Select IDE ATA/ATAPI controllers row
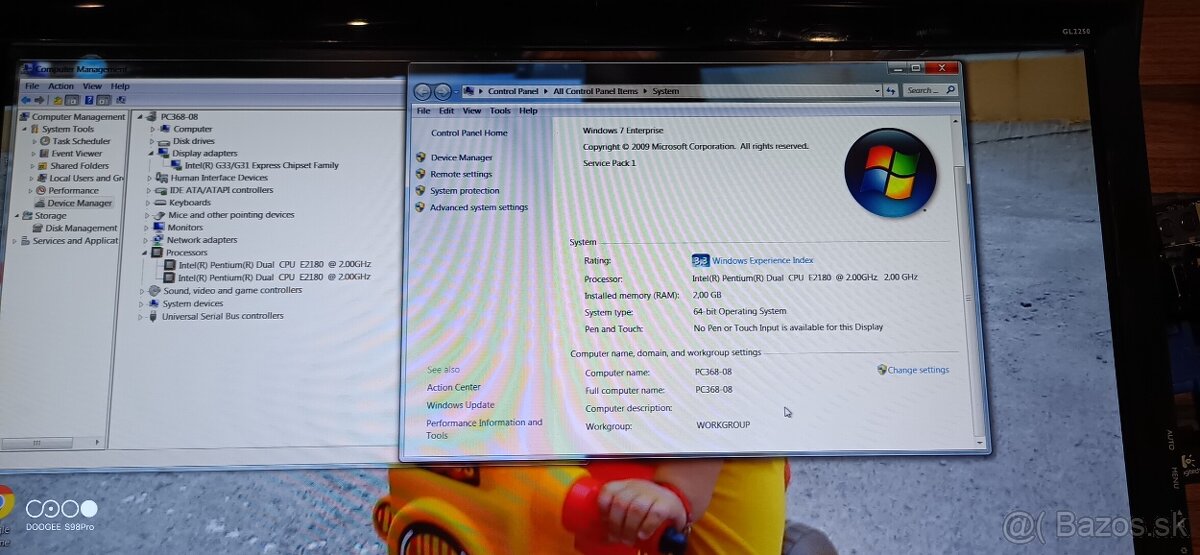The height and width of the screenshot is (555, 1200). pyautogui.click(x=221, y=190)
